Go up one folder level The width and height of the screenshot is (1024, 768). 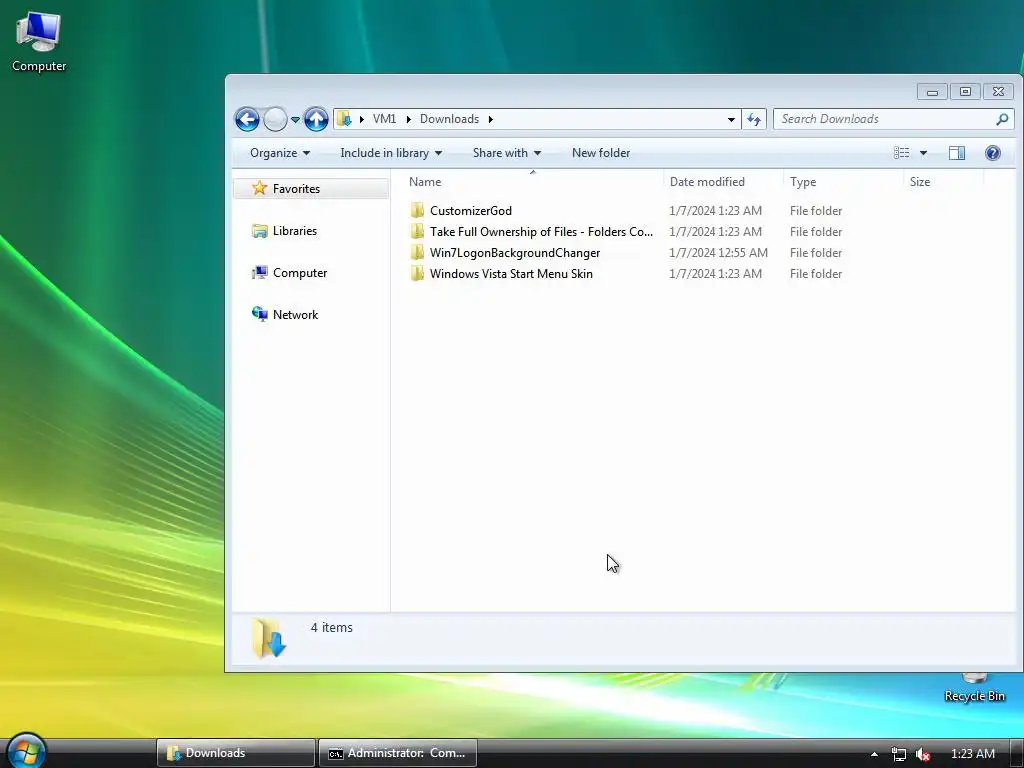316,120
